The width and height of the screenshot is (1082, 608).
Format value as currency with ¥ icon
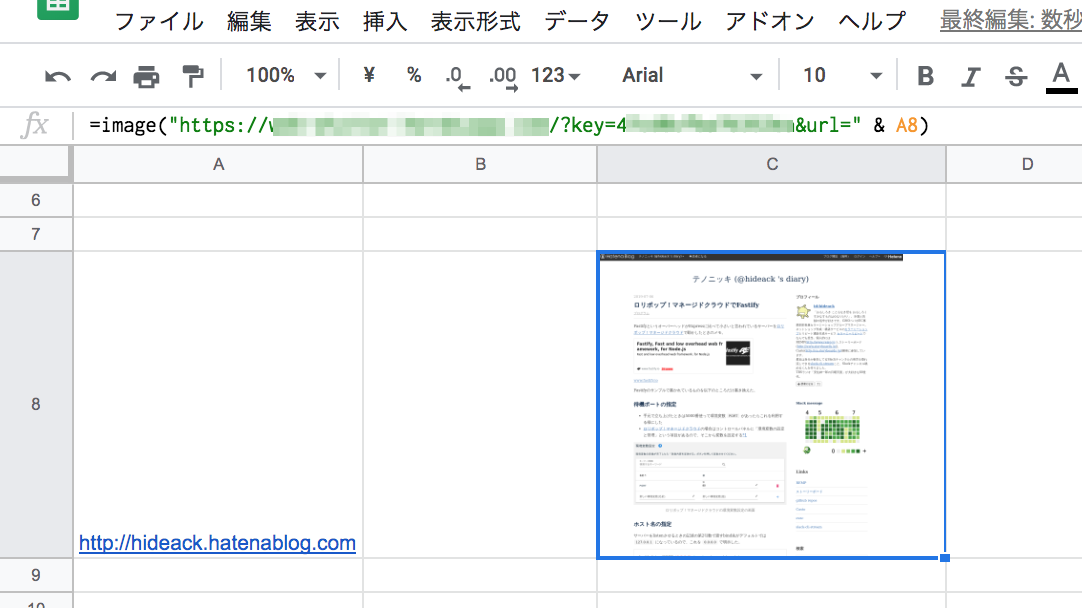pos(367,75)
